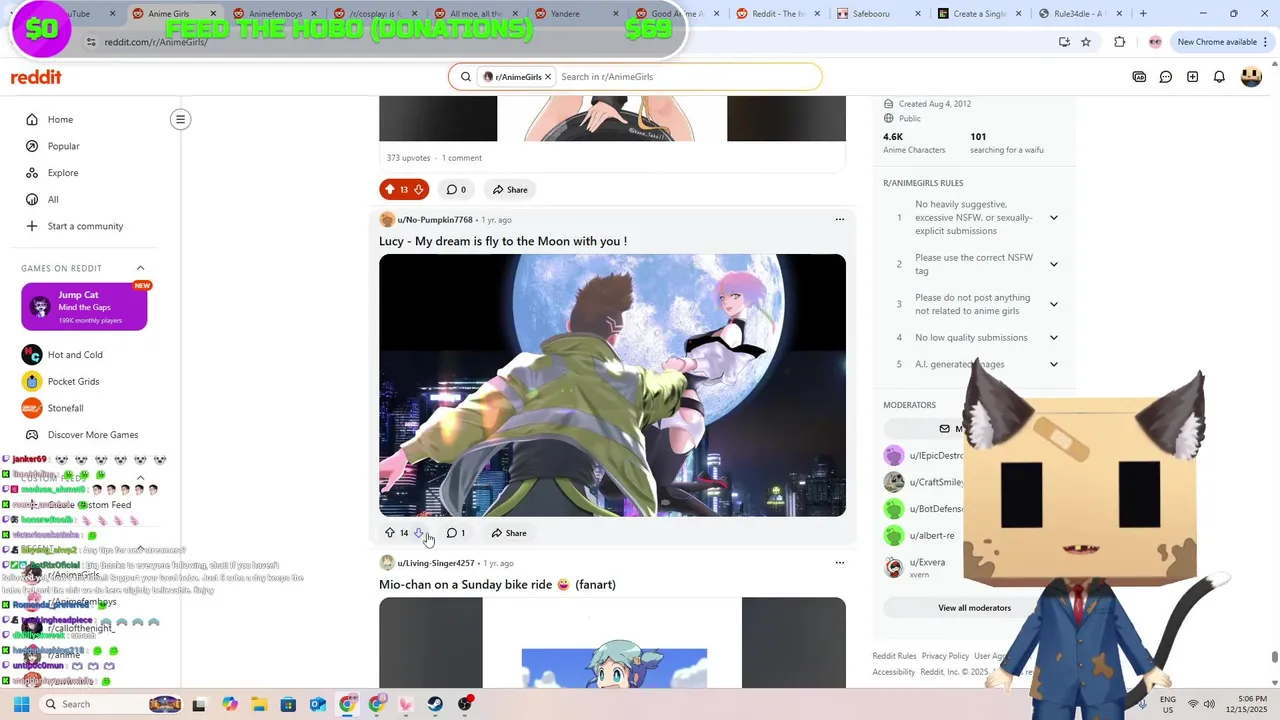Open the Jump Cat game icon

[40, 307]
